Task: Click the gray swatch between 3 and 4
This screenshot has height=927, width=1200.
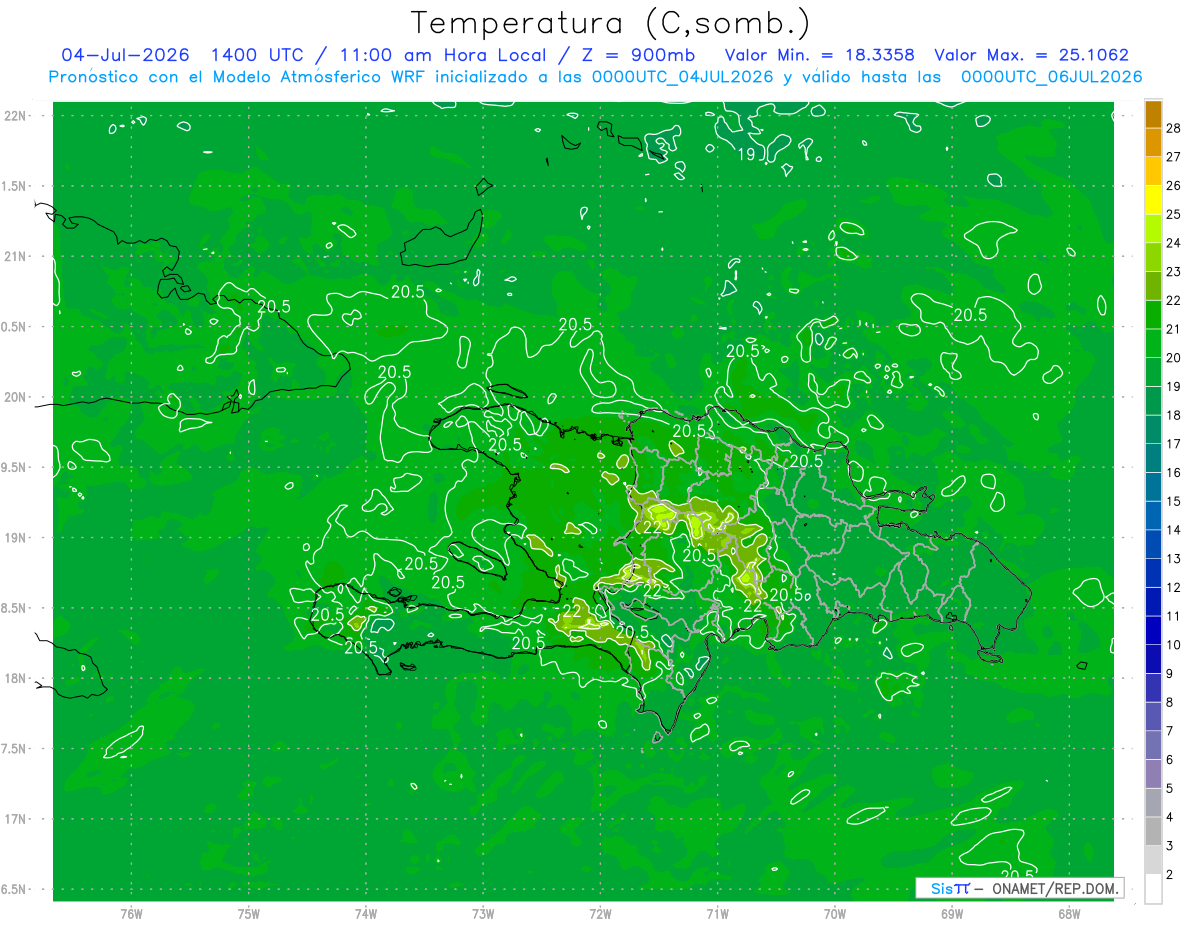Action: click(1153, 831)
